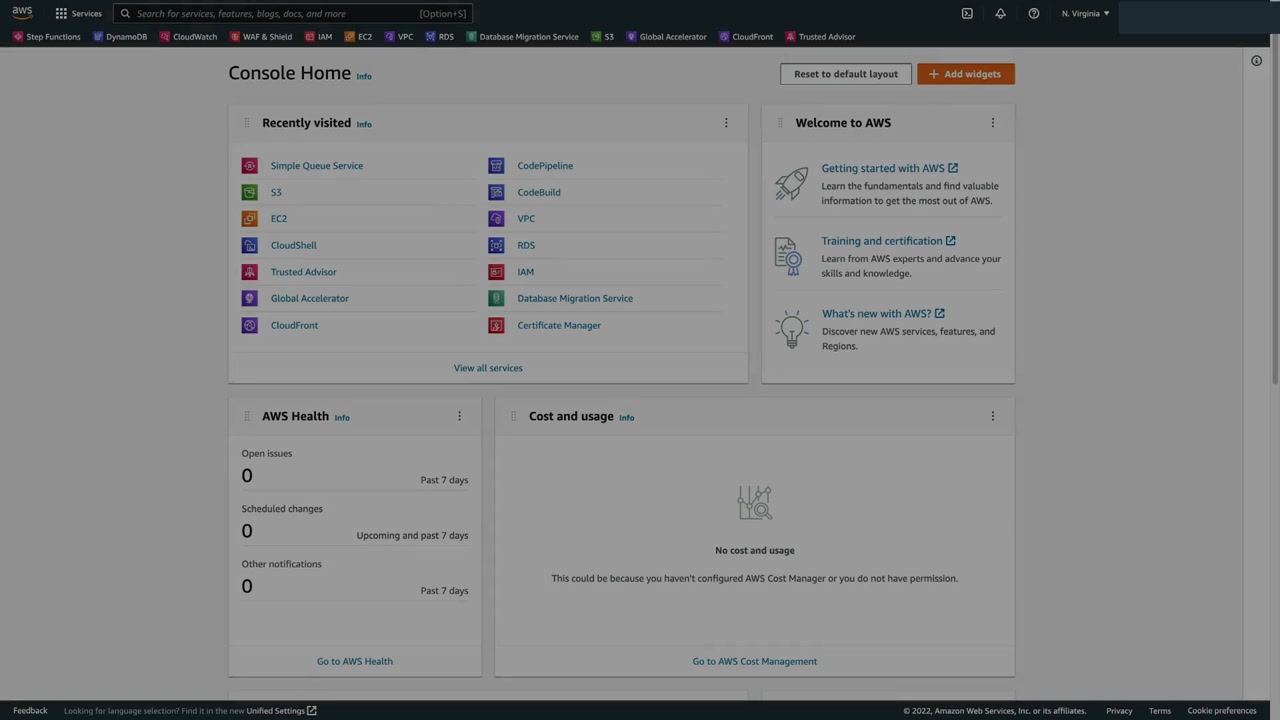Open the AWS Health widget options menu
The height and width of the screenshot is (720, 1280).
pos(460,416)
